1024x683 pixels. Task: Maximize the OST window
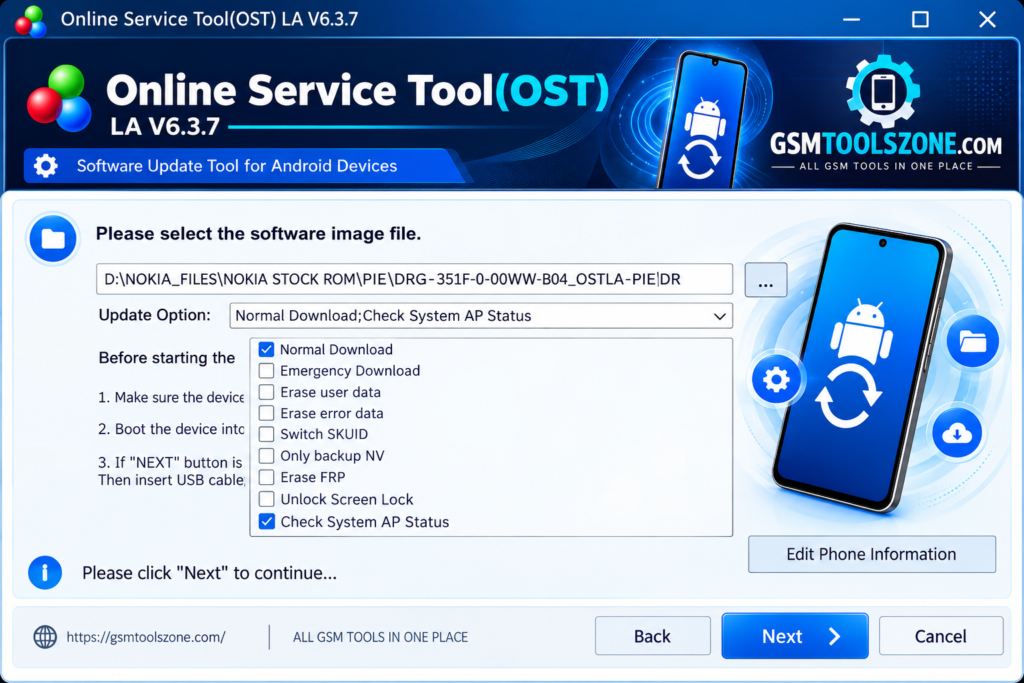[x=920, y=20]
